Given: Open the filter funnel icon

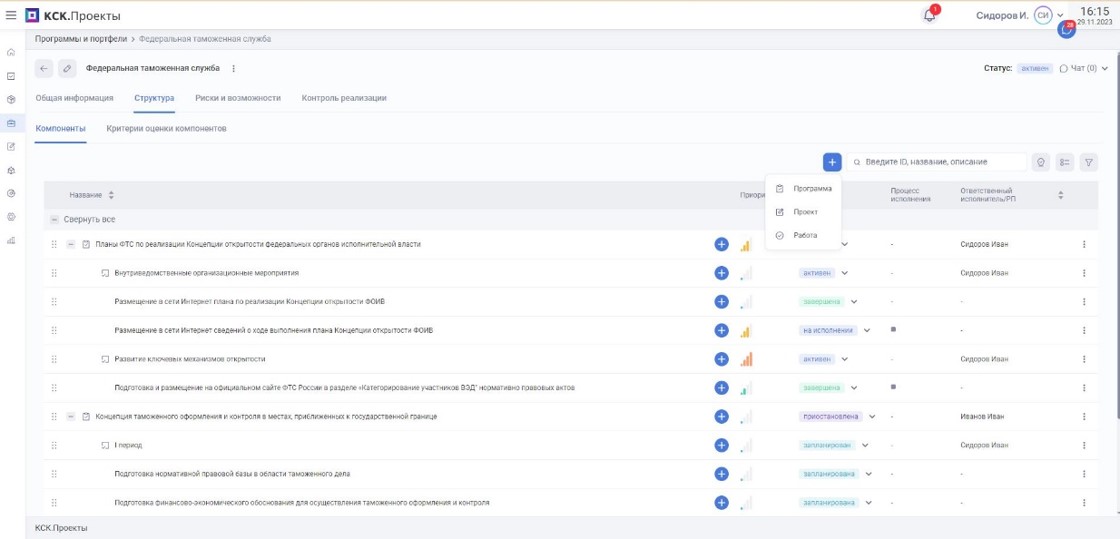Looking at the screenshot, I should (1089, 162).
